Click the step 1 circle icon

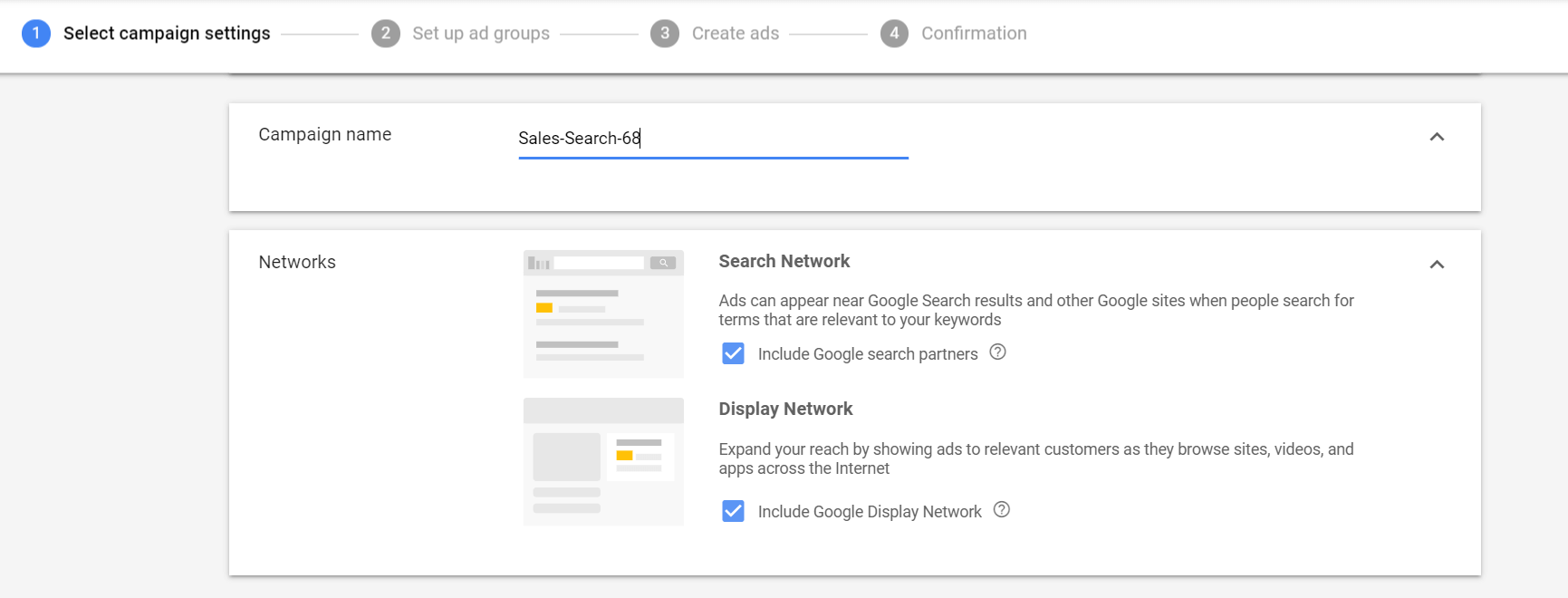click(x=36, y=34)
